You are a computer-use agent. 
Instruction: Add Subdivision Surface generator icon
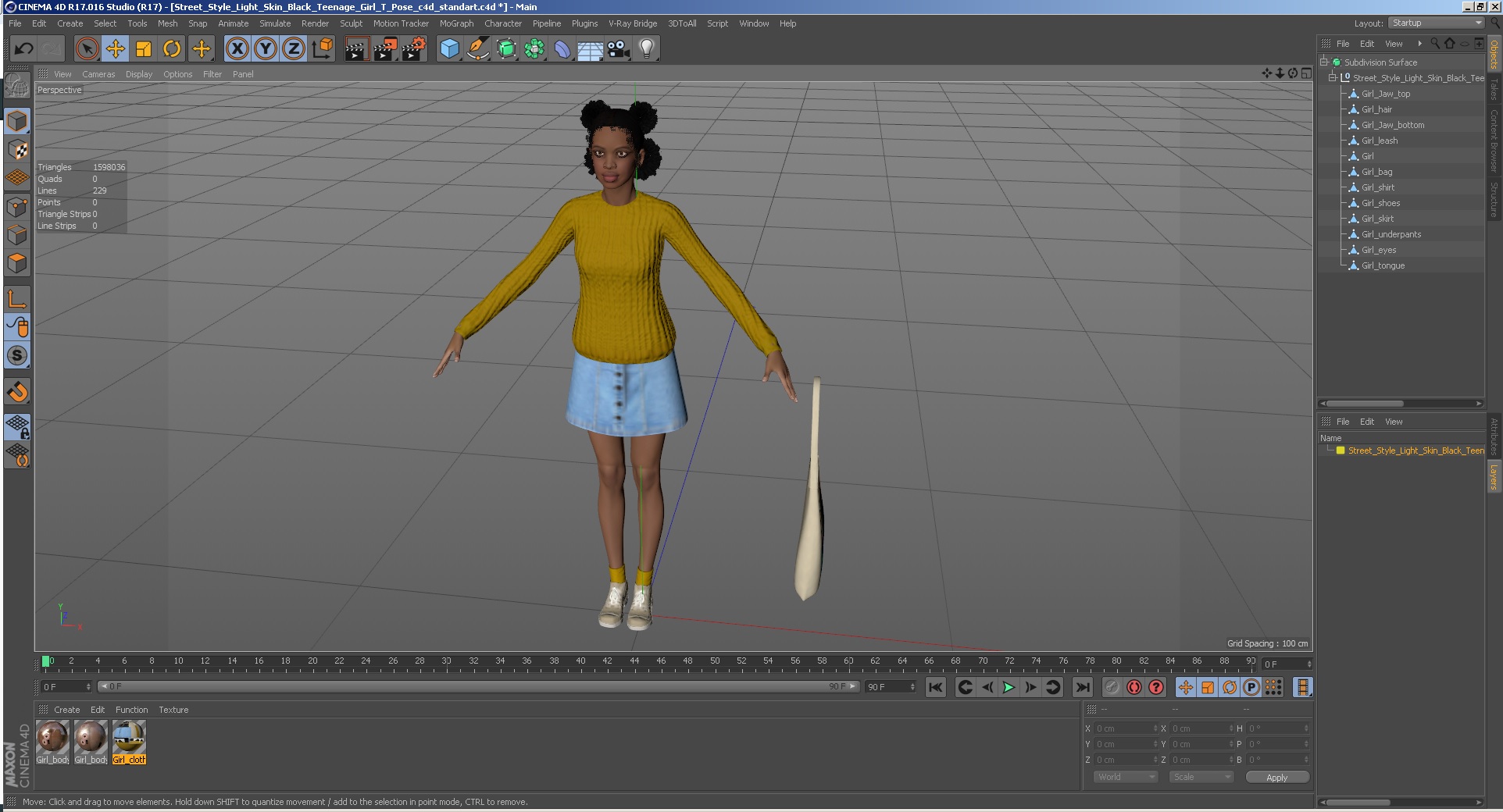506,49
